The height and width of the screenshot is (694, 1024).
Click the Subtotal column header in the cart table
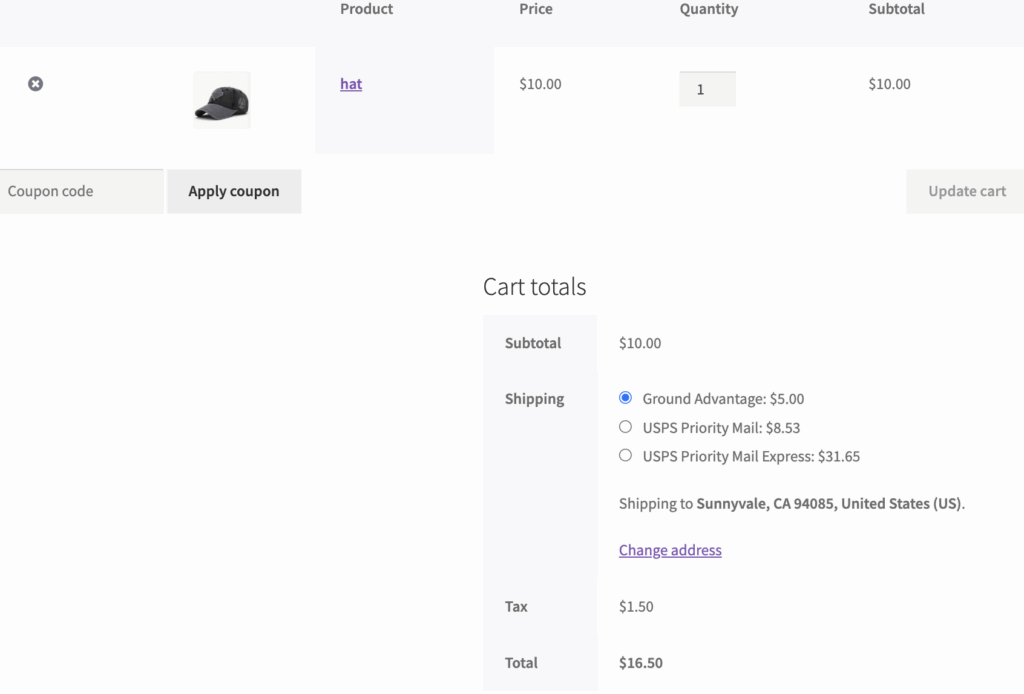(x=896, y=9)
